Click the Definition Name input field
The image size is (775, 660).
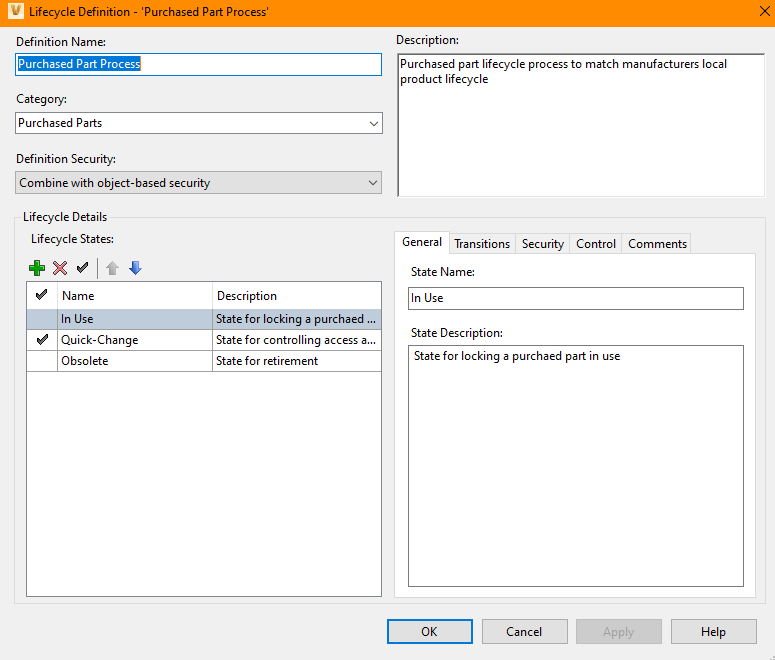coord(199,64)
